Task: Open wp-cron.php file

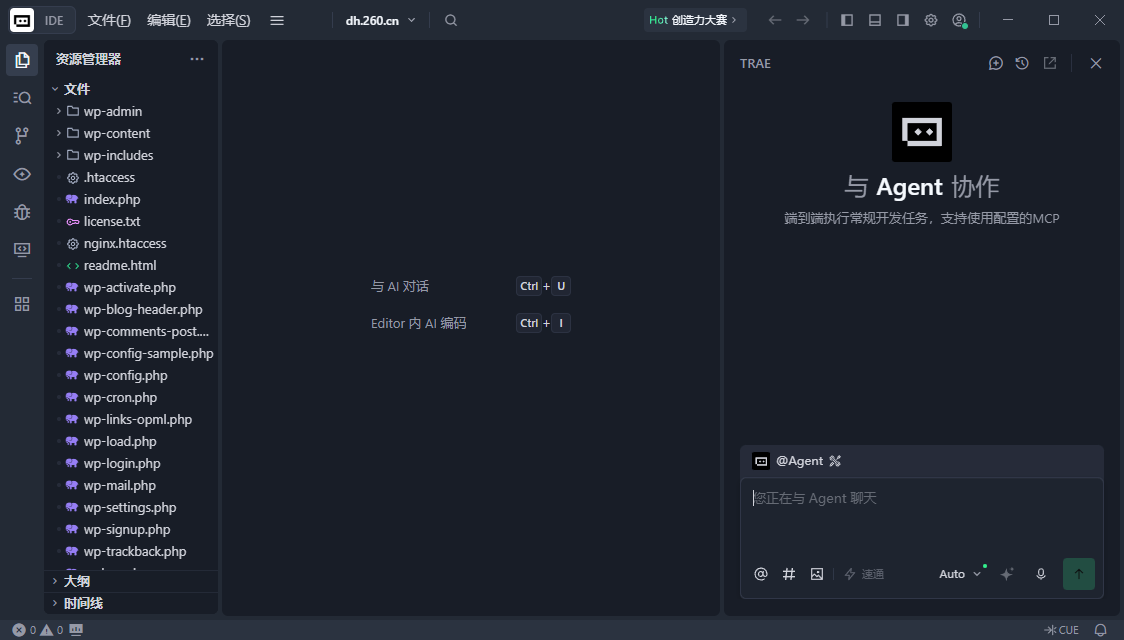Action: [x=132, y=398]
